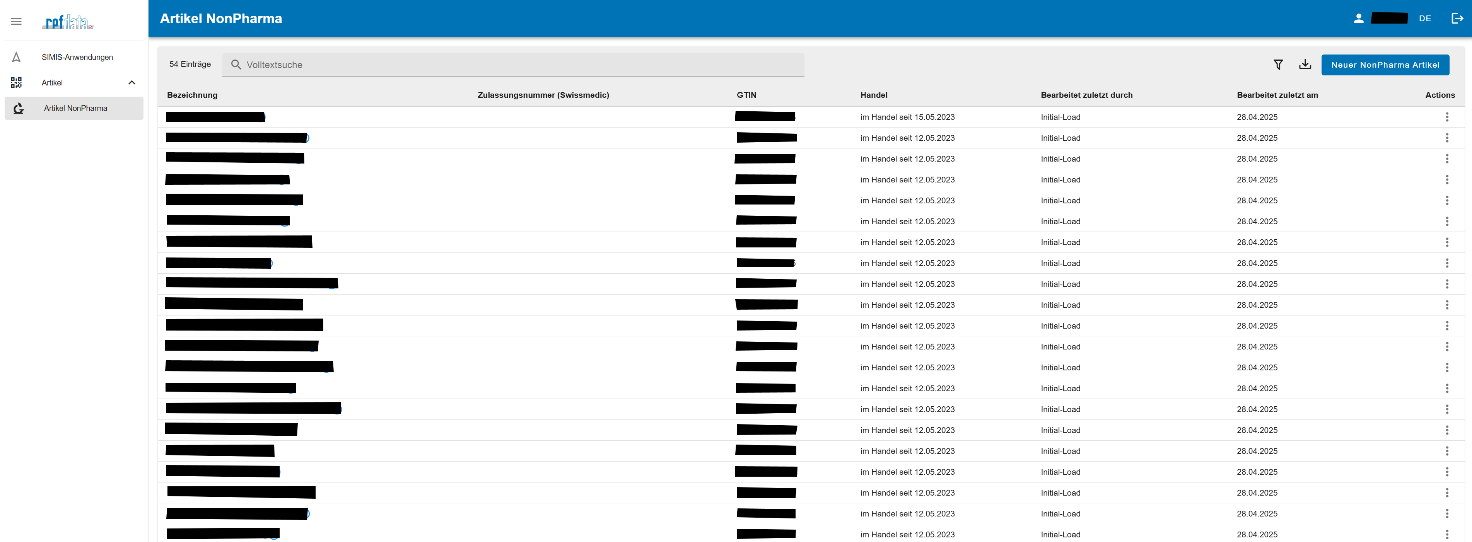1472x542 pixels.
Task: Click the logout icon in header
Action: [x=1457, y=18]
